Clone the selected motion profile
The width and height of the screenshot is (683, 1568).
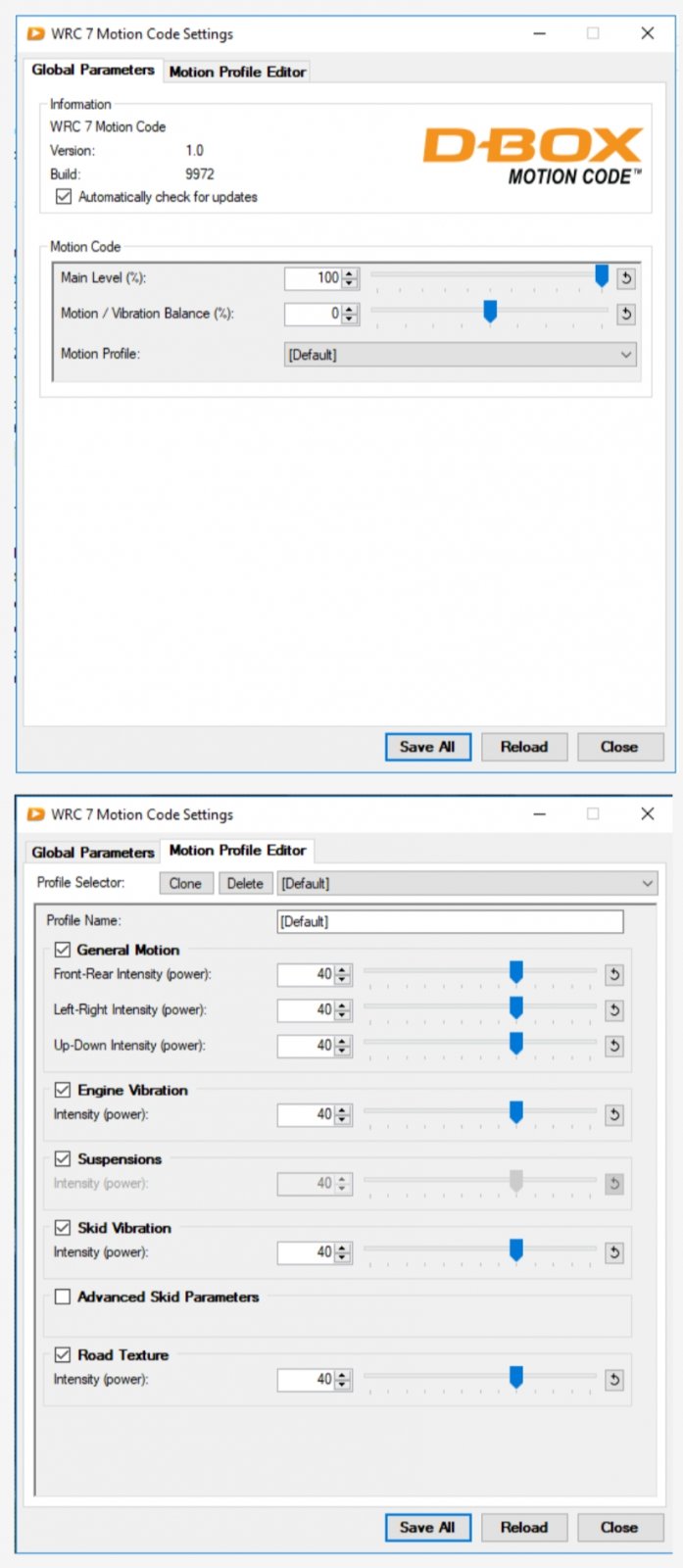point(185,883)
